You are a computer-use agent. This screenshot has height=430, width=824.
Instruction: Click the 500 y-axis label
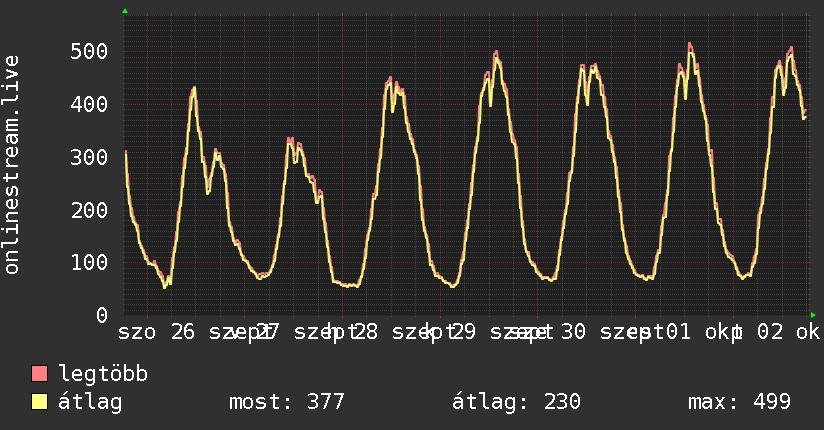89,52
